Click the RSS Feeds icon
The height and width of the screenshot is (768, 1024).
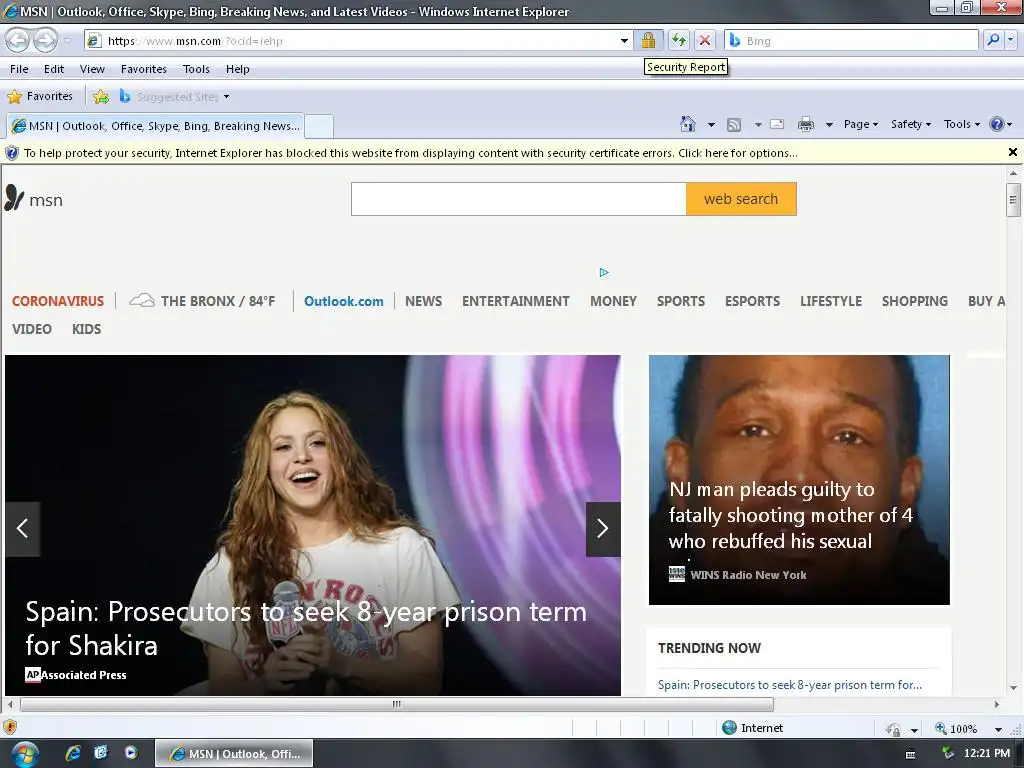pyautogui.click(x=734, y=124)
